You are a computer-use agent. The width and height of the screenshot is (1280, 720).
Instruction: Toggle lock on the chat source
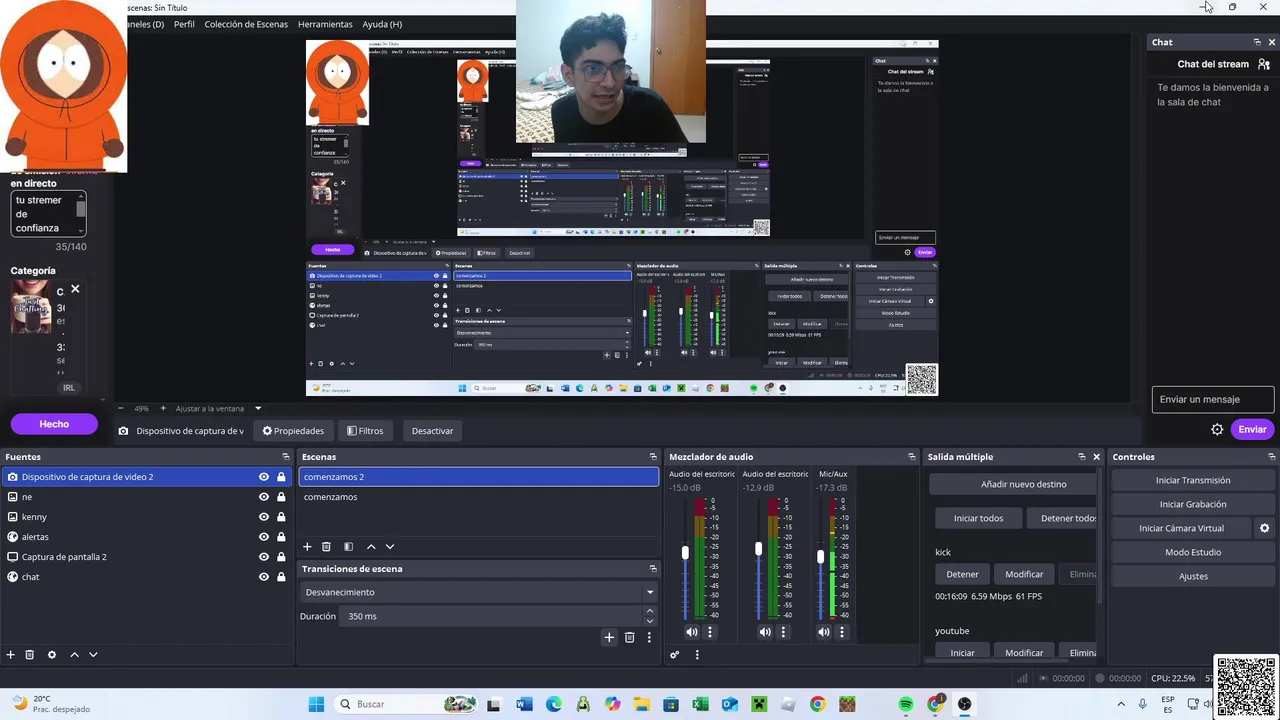[x=281, y=577]
